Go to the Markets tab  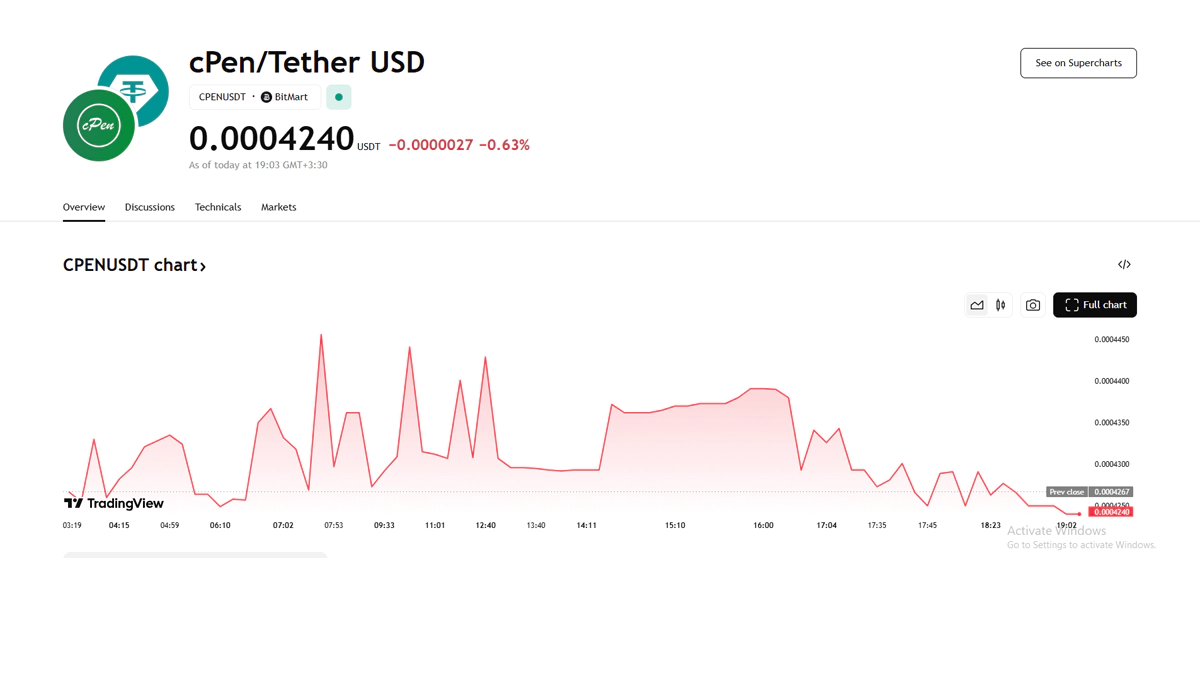[x=278, y=207]
